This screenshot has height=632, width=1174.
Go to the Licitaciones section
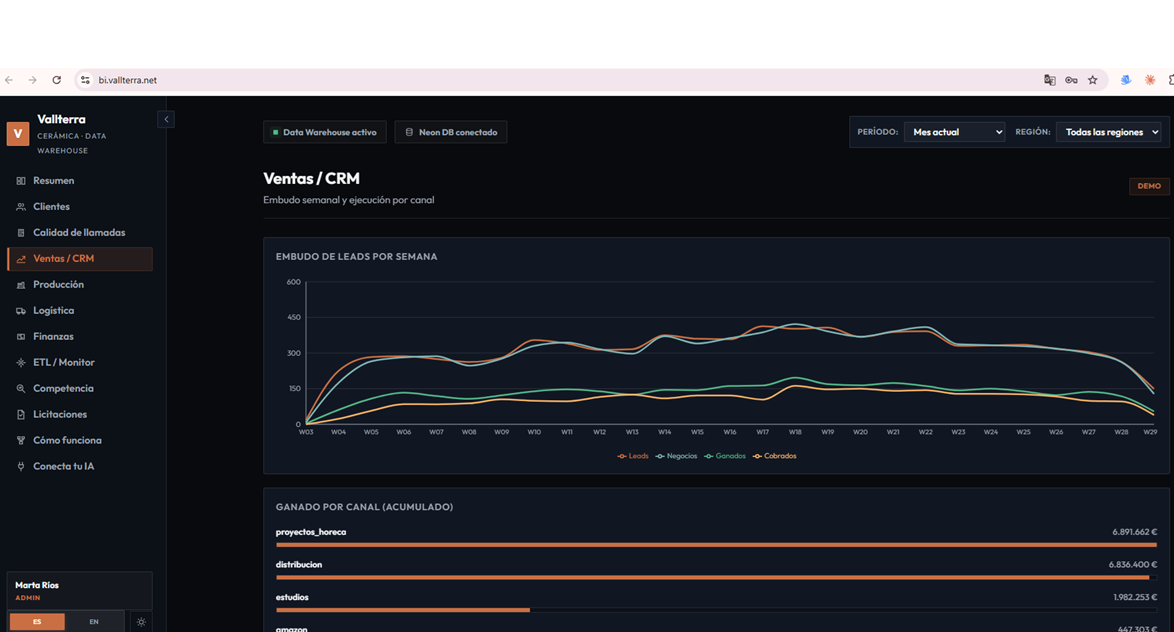click(x=79, y=414)
